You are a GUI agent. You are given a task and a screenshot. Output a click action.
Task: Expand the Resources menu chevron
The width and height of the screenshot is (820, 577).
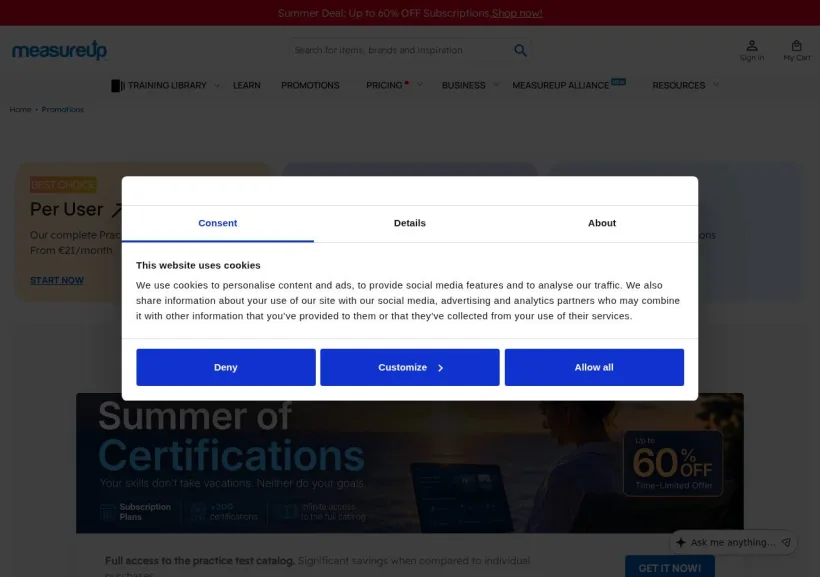click(716, 85)
